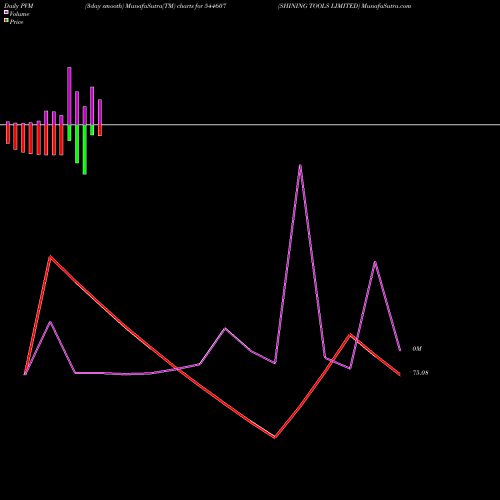The height and width of the screenshot is (500, 500).
Task: Click the highest peak of magenta volume line
Action: click(x=300, y=165)
